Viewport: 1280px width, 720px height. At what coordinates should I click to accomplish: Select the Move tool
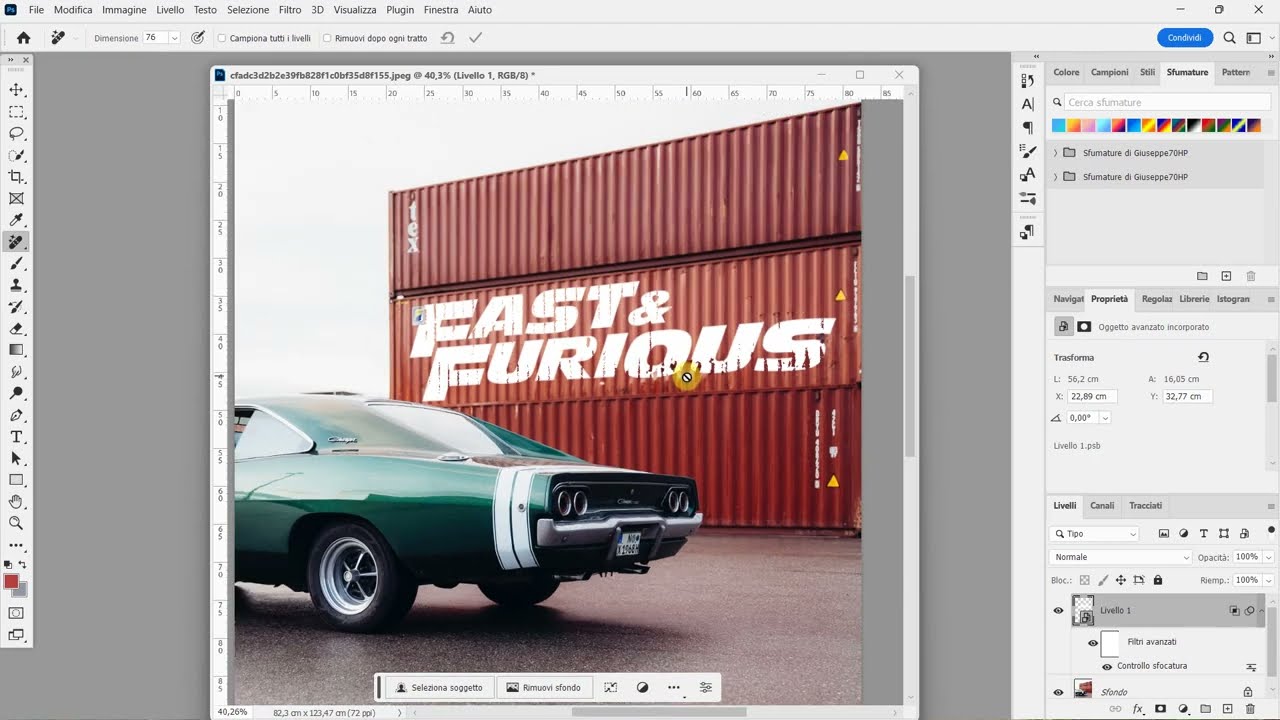tap(17, 90)
